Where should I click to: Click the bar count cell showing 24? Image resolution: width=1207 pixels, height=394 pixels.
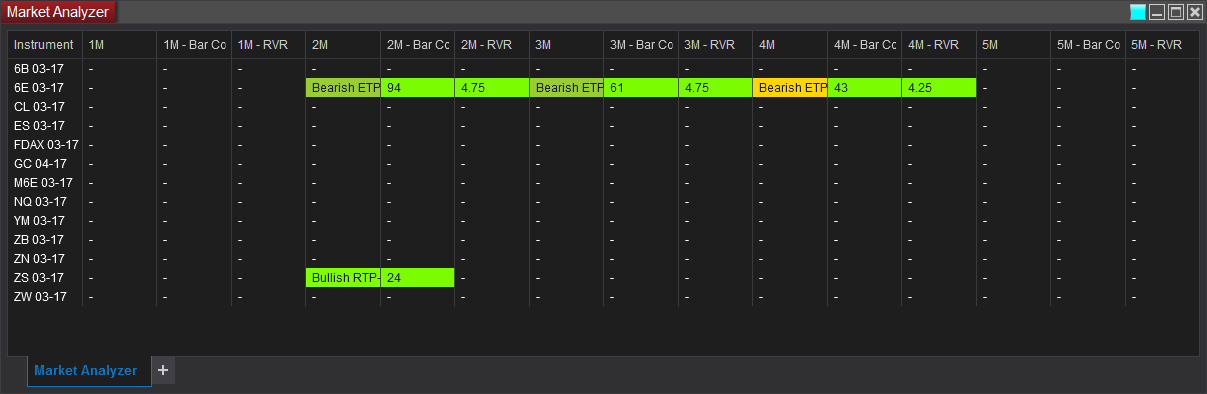point(417,277)
